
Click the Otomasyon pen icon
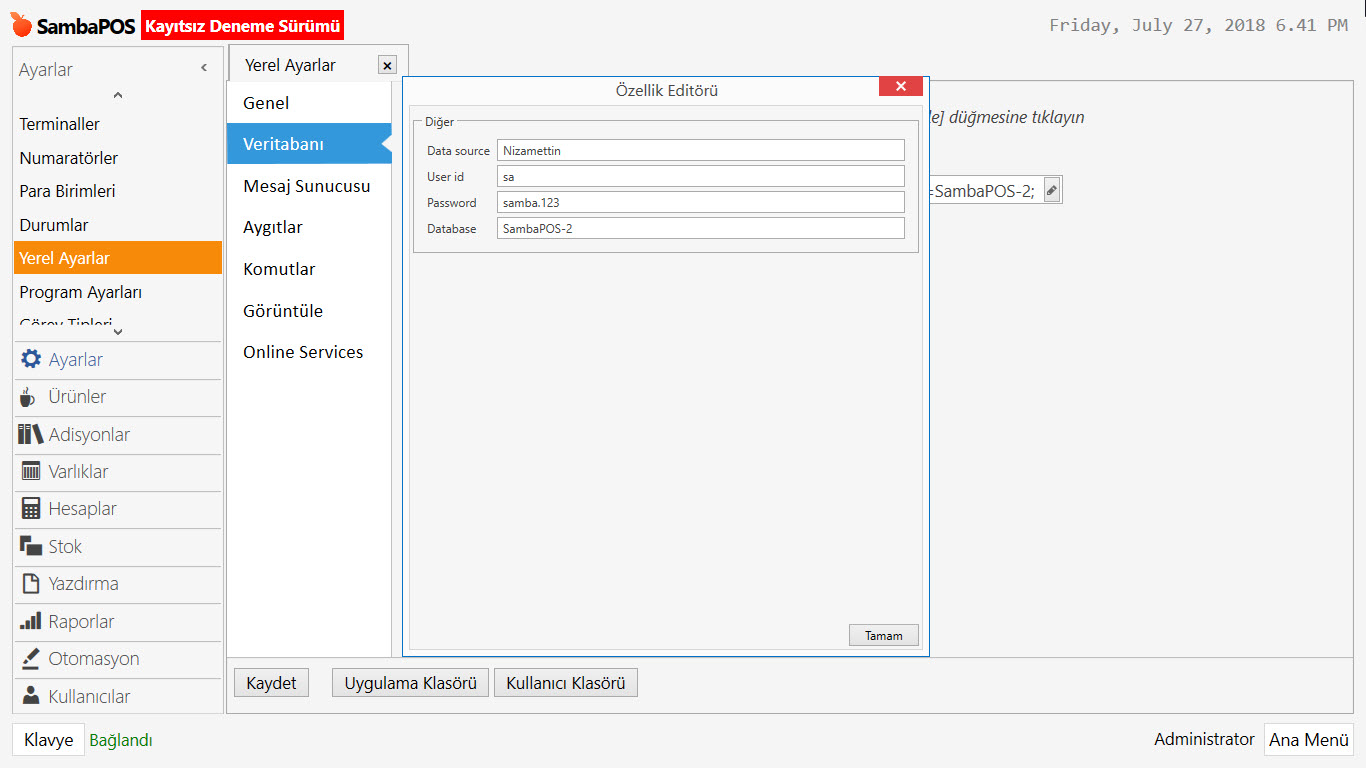[31, 659]
